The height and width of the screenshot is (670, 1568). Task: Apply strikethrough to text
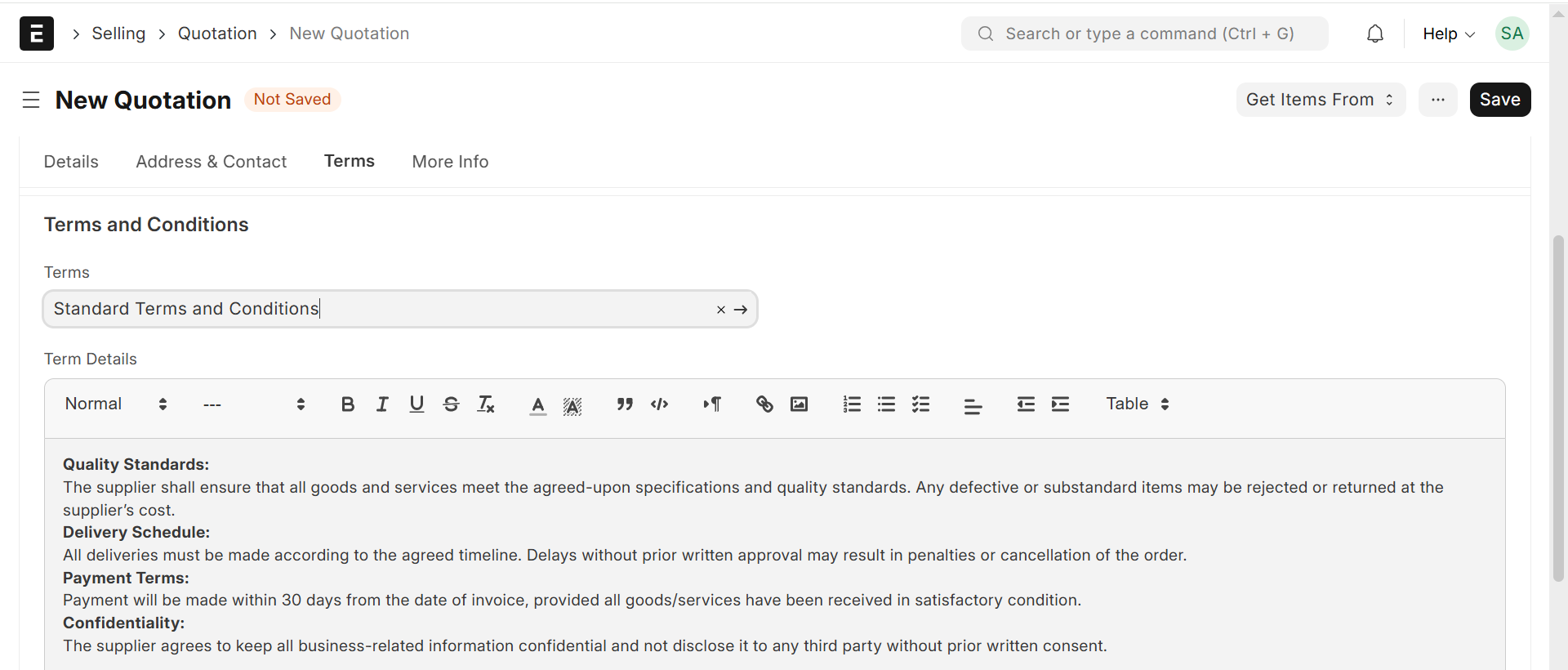pos(451,404)
